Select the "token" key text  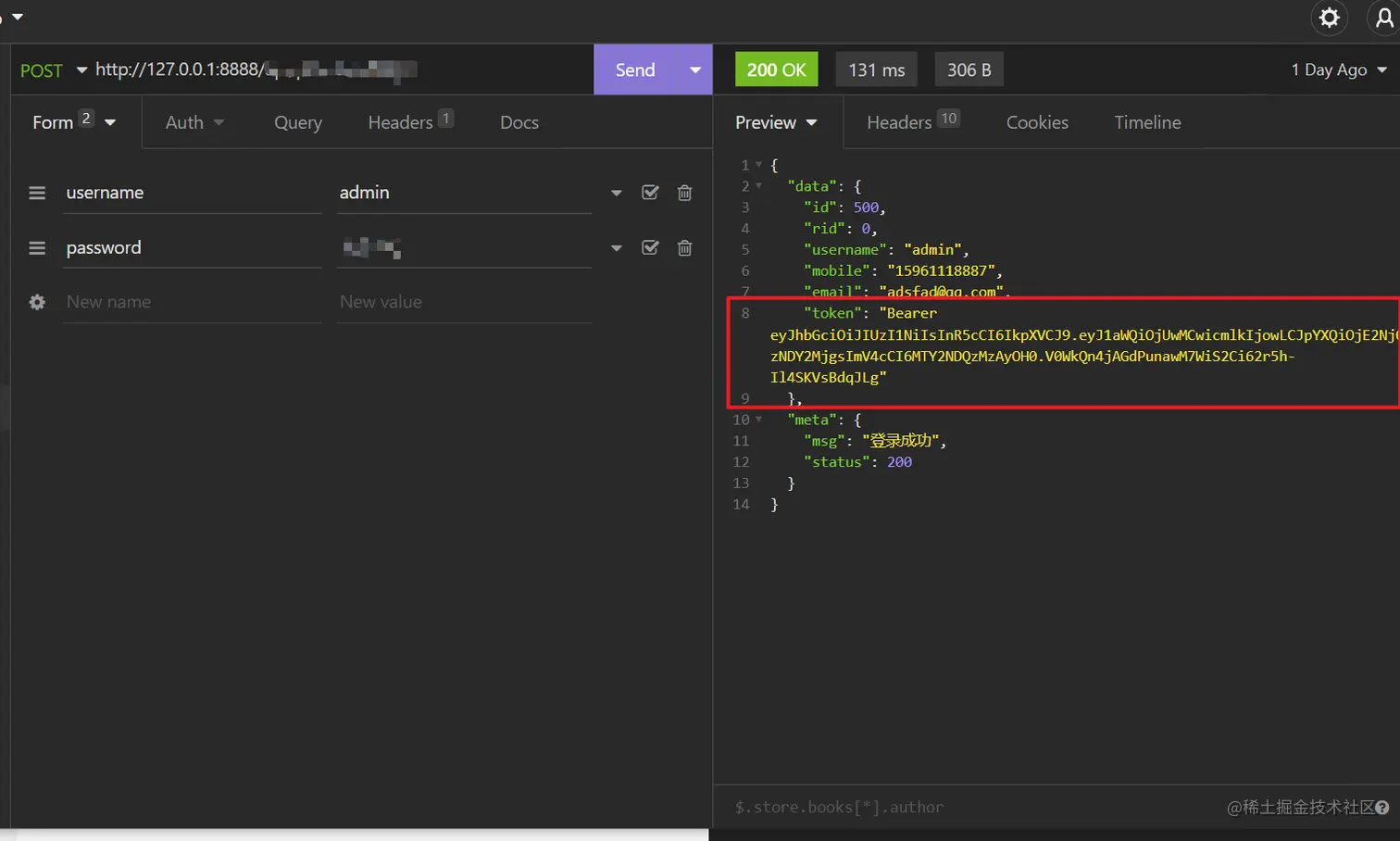pyautogui.click(x=832, y=313)
